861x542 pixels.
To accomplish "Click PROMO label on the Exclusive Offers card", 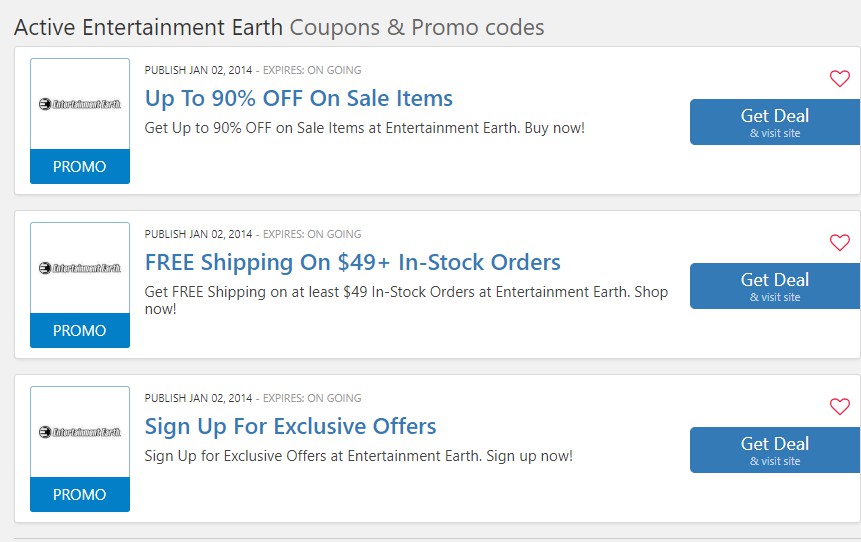I will coord(80,495).
